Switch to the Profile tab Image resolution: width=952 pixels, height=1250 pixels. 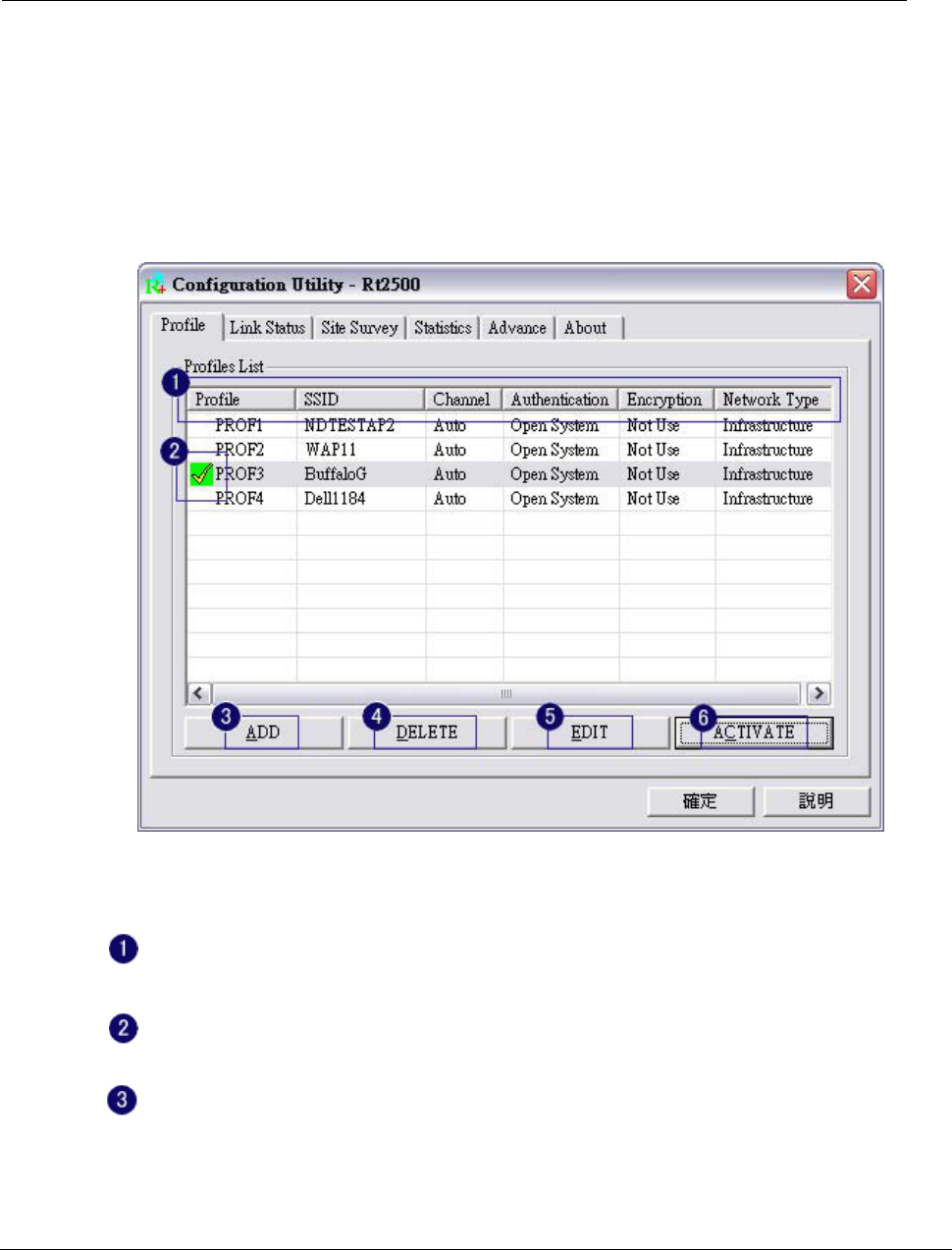[x=184, y=325]
